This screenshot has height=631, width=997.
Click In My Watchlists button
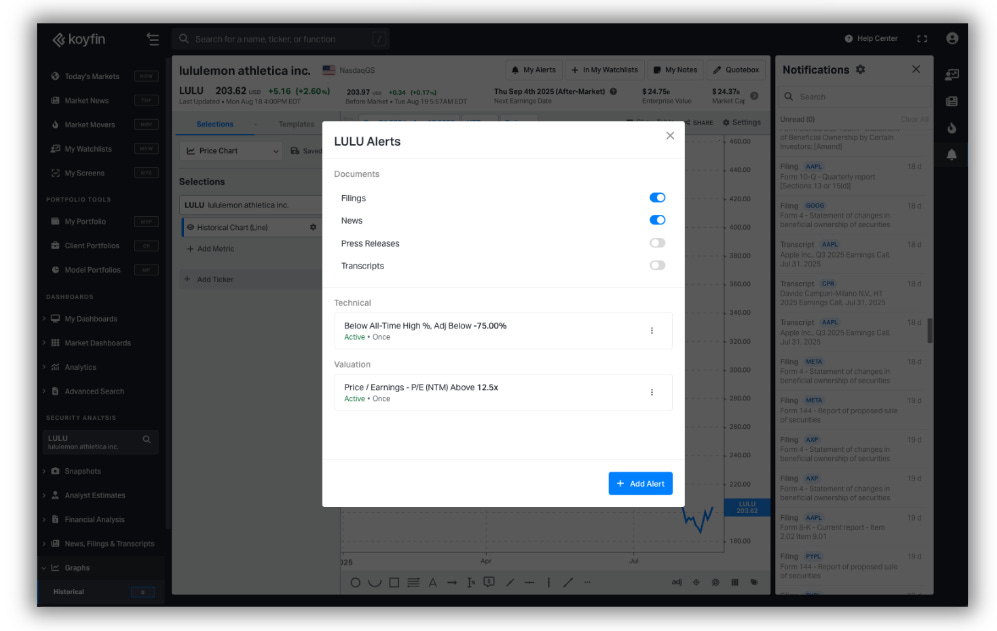click(x=605, y=70)
